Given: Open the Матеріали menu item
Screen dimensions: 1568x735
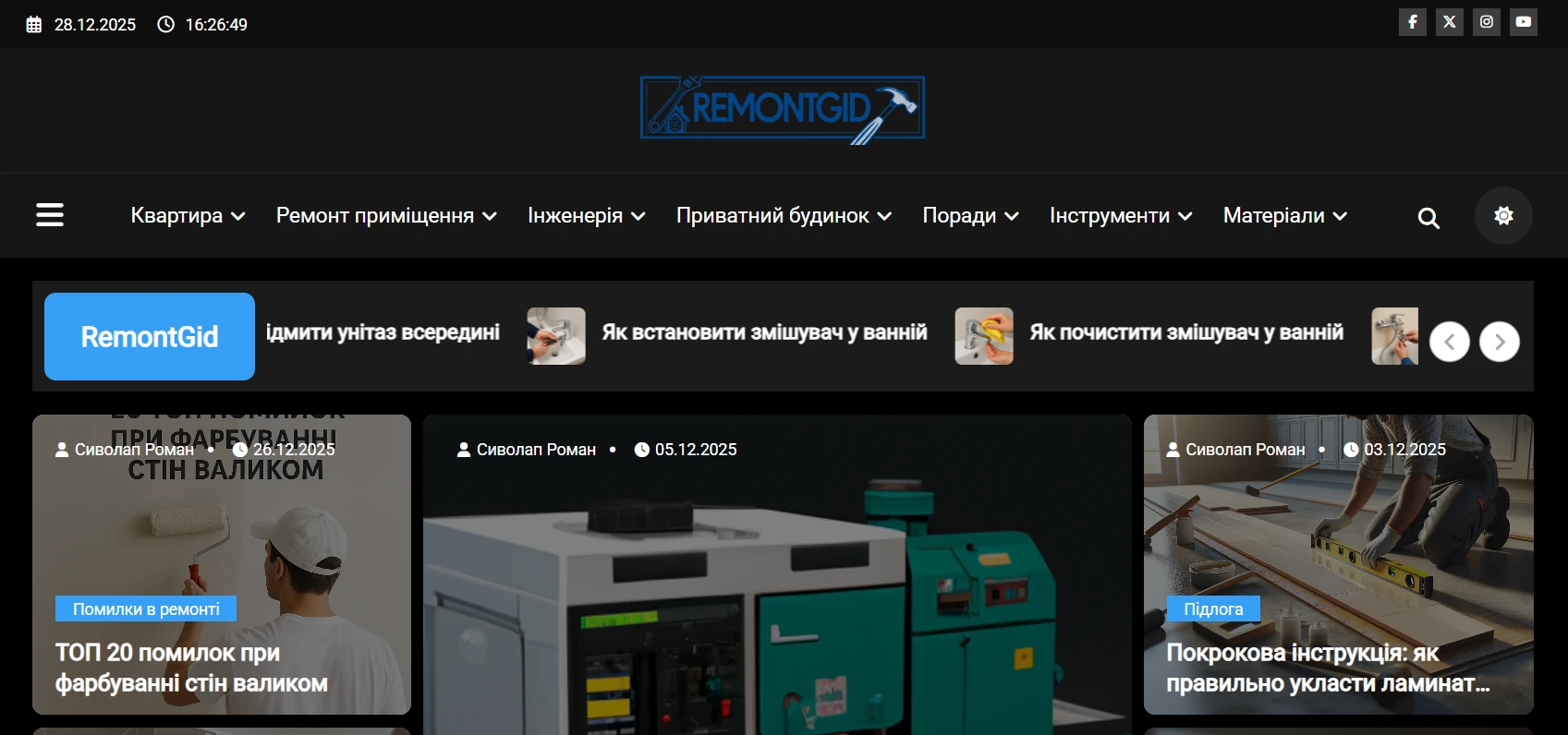Looking at the screenshot, I should point(1284,216).
